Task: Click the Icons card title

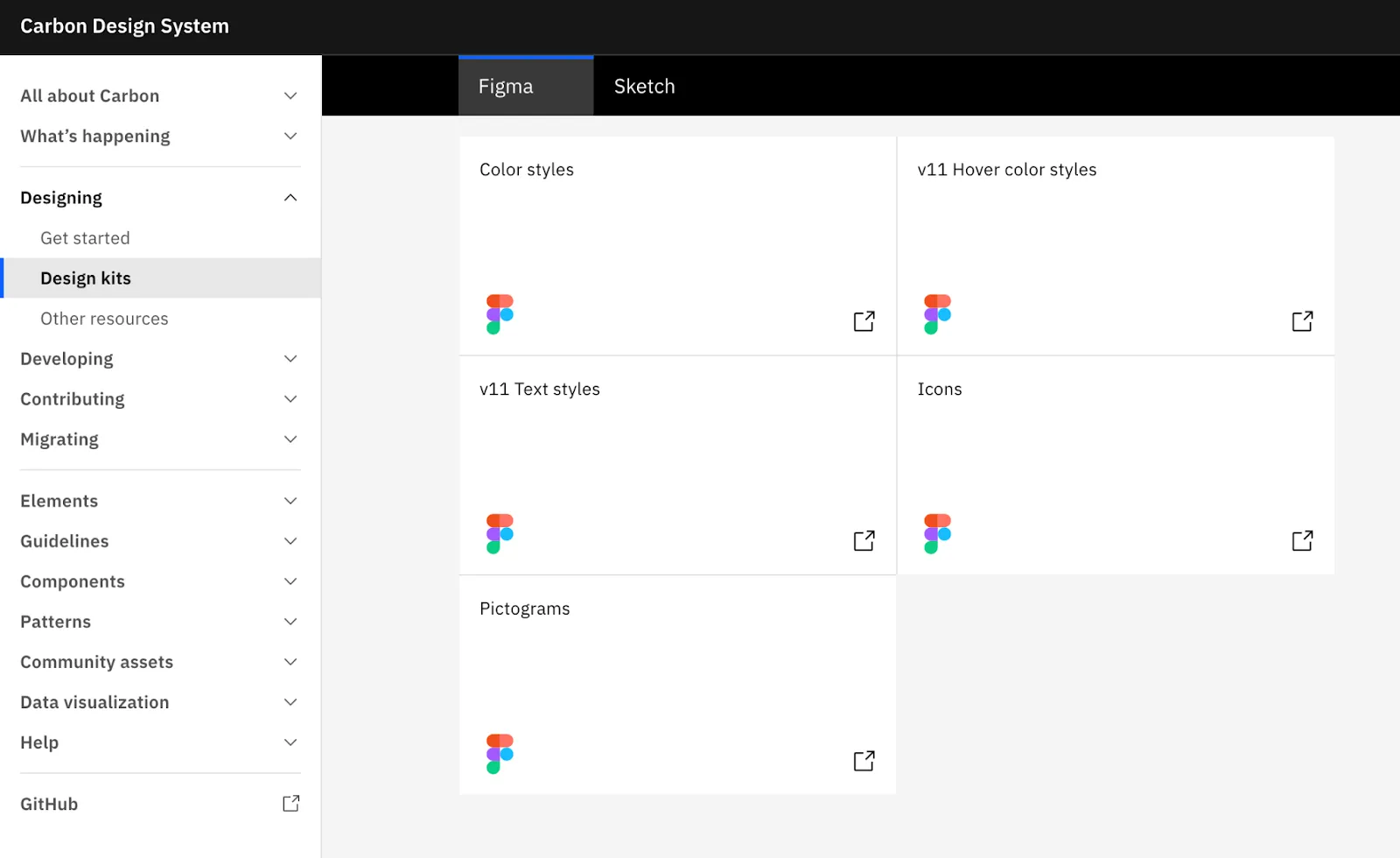Action: [x=940, y=390]
